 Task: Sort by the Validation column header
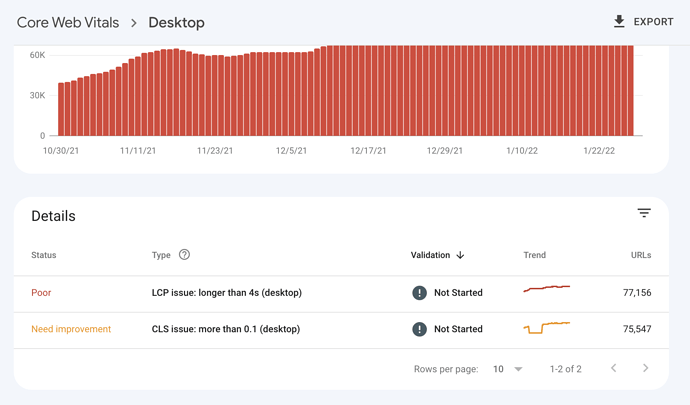(430, 255)
